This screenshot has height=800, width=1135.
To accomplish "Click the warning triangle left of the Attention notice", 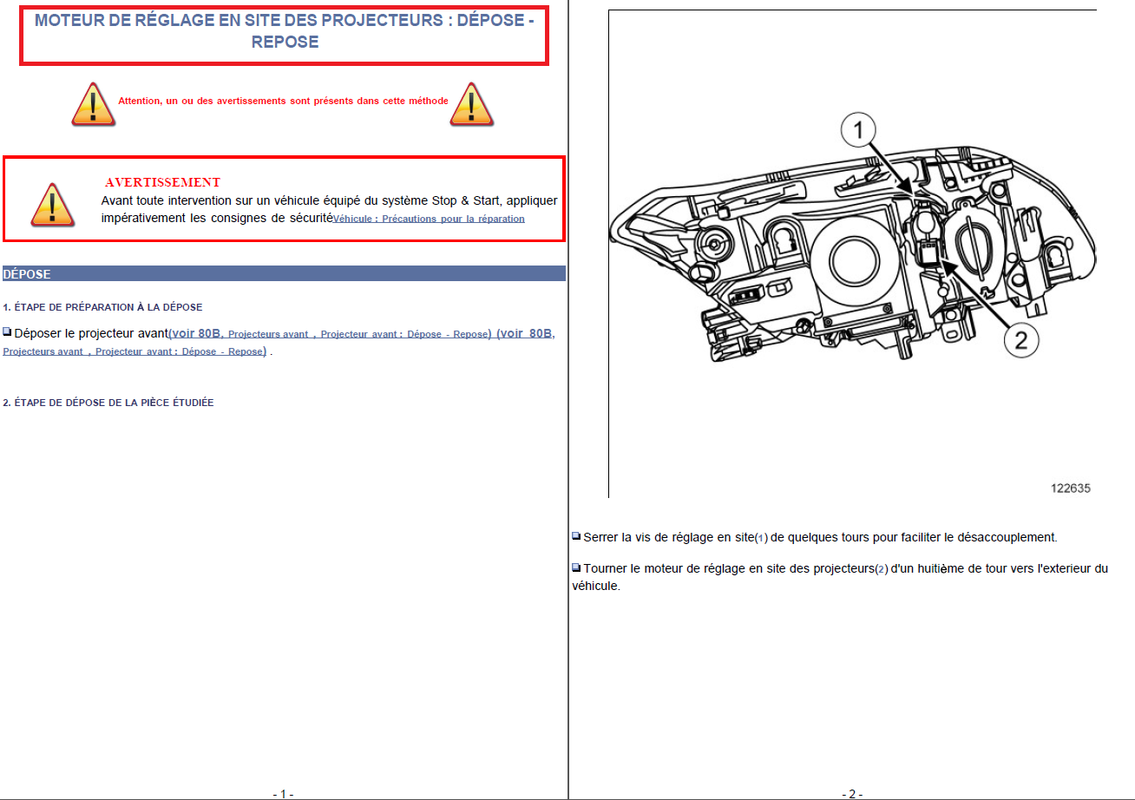I will pyautogui.click(x=93, y=104).
